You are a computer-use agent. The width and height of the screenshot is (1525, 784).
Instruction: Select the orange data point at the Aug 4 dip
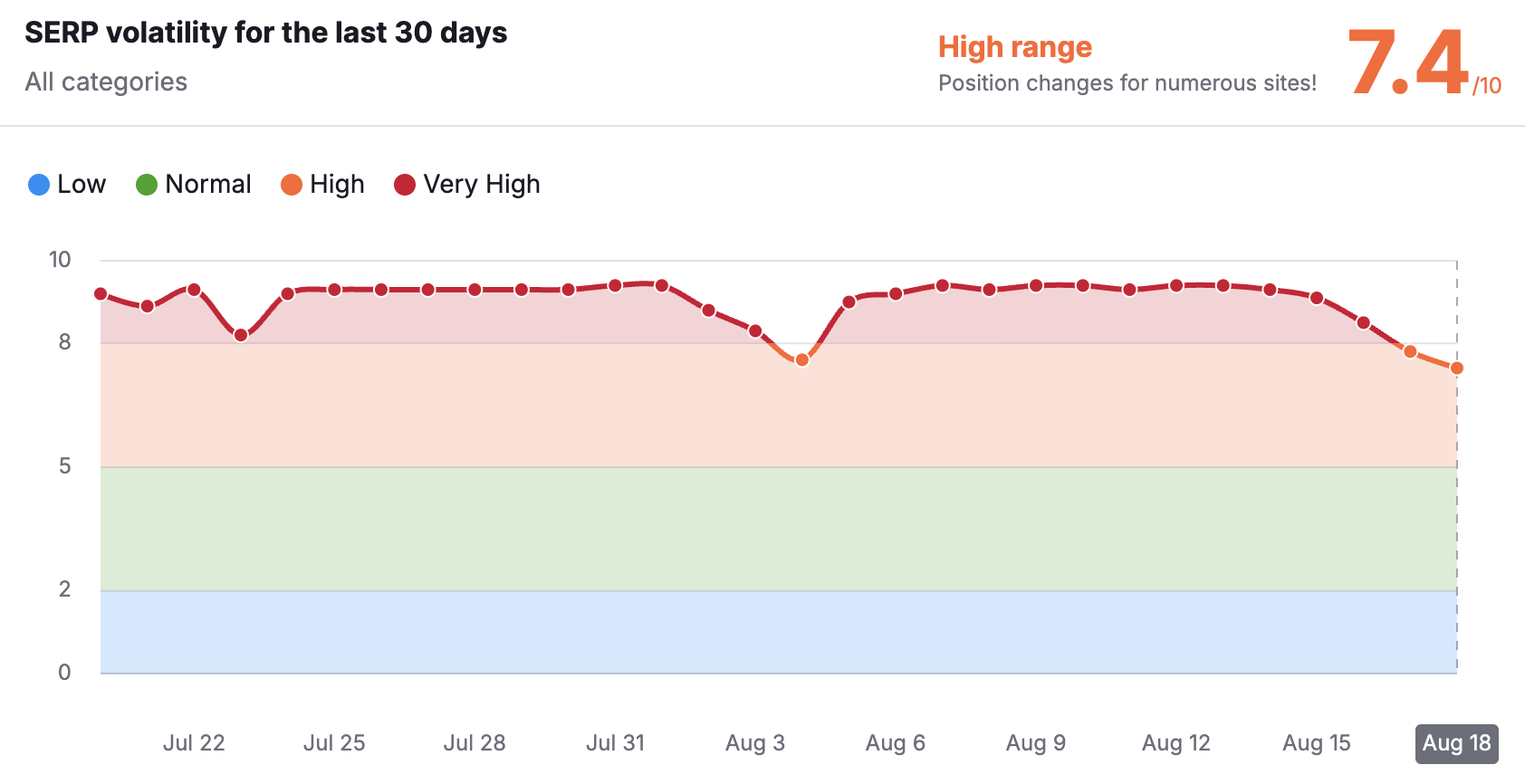coord(801,360)
